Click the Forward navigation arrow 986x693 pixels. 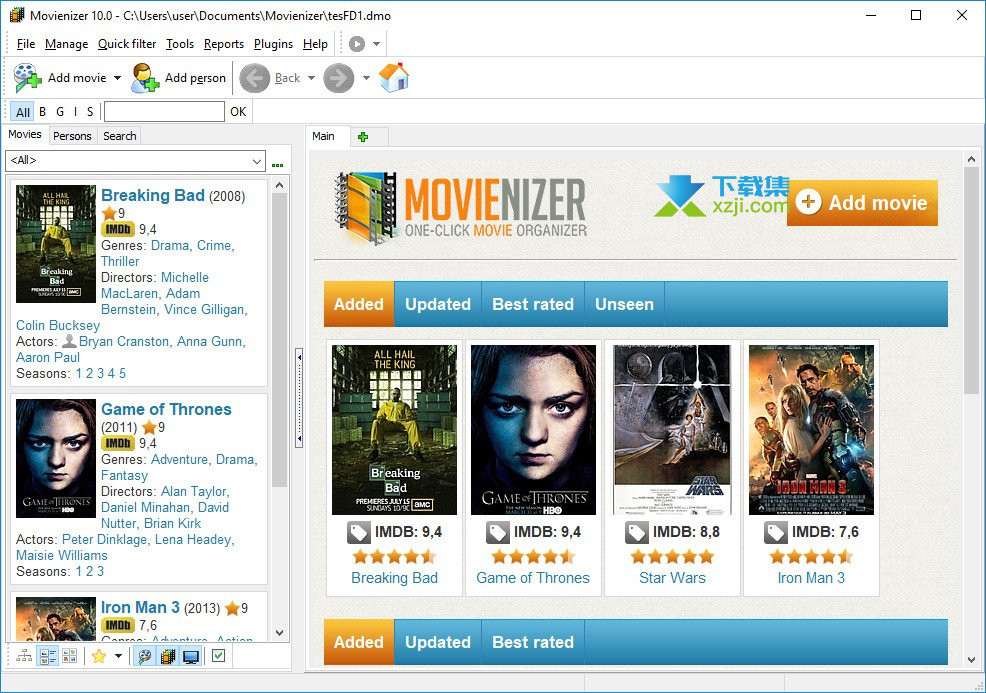pyautogui.click(x=338, y=78)
